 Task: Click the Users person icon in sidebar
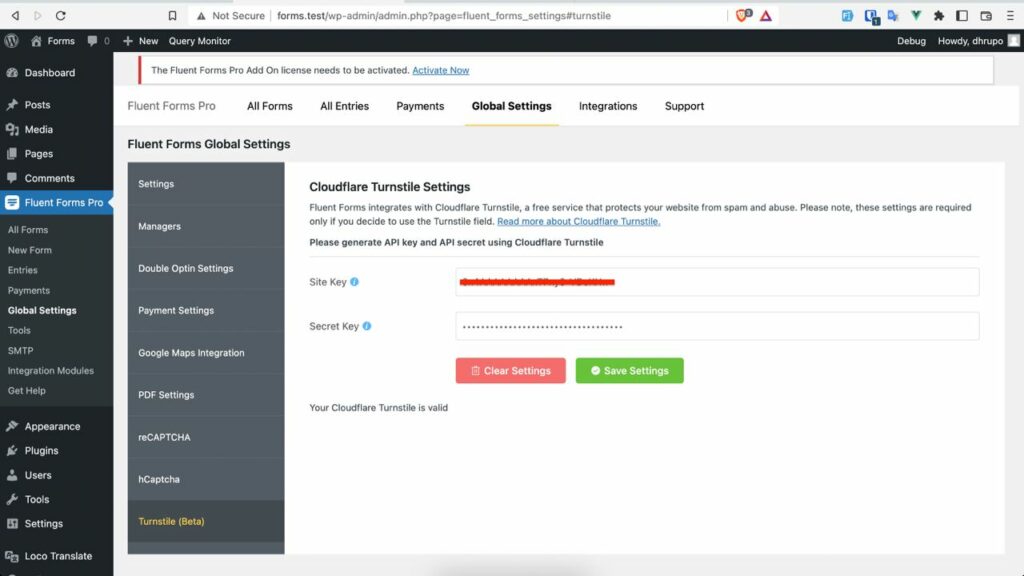[12, 475]
